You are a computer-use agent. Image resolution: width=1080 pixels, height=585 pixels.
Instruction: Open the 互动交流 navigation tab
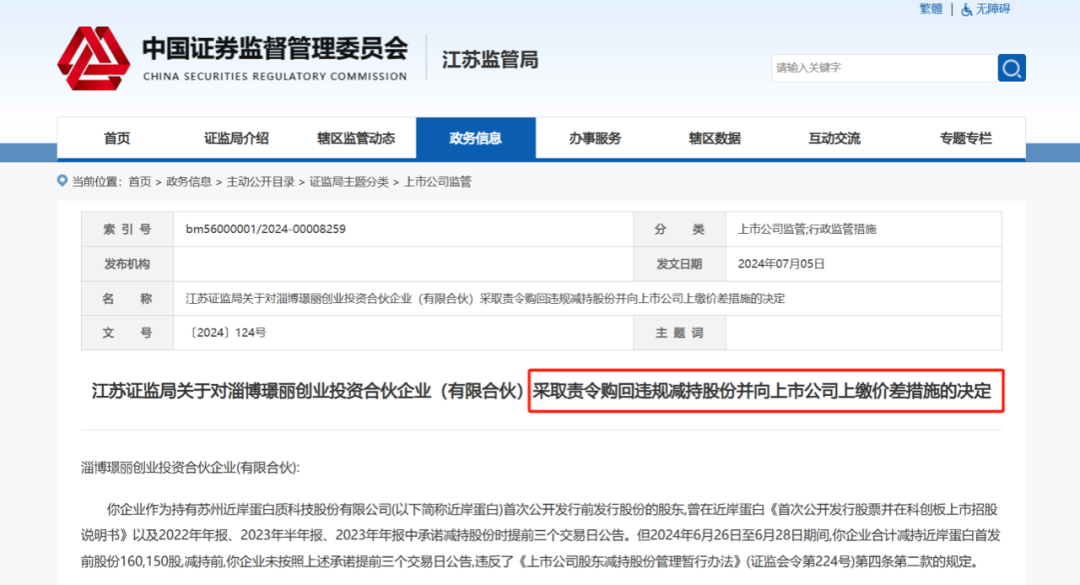coord(834,139)
